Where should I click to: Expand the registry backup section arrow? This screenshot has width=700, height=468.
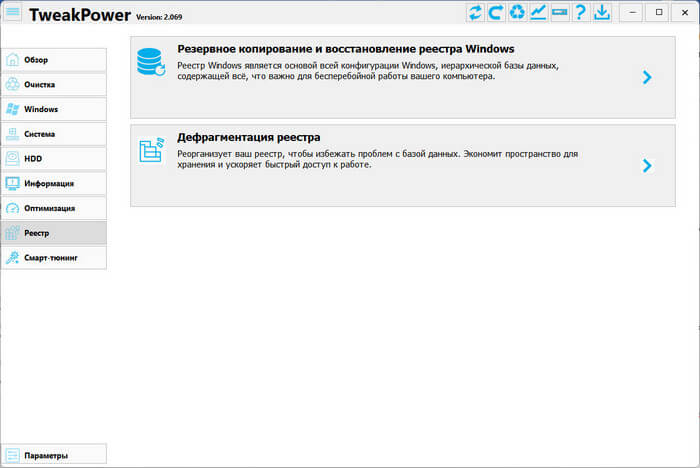(x=647, y=77)
